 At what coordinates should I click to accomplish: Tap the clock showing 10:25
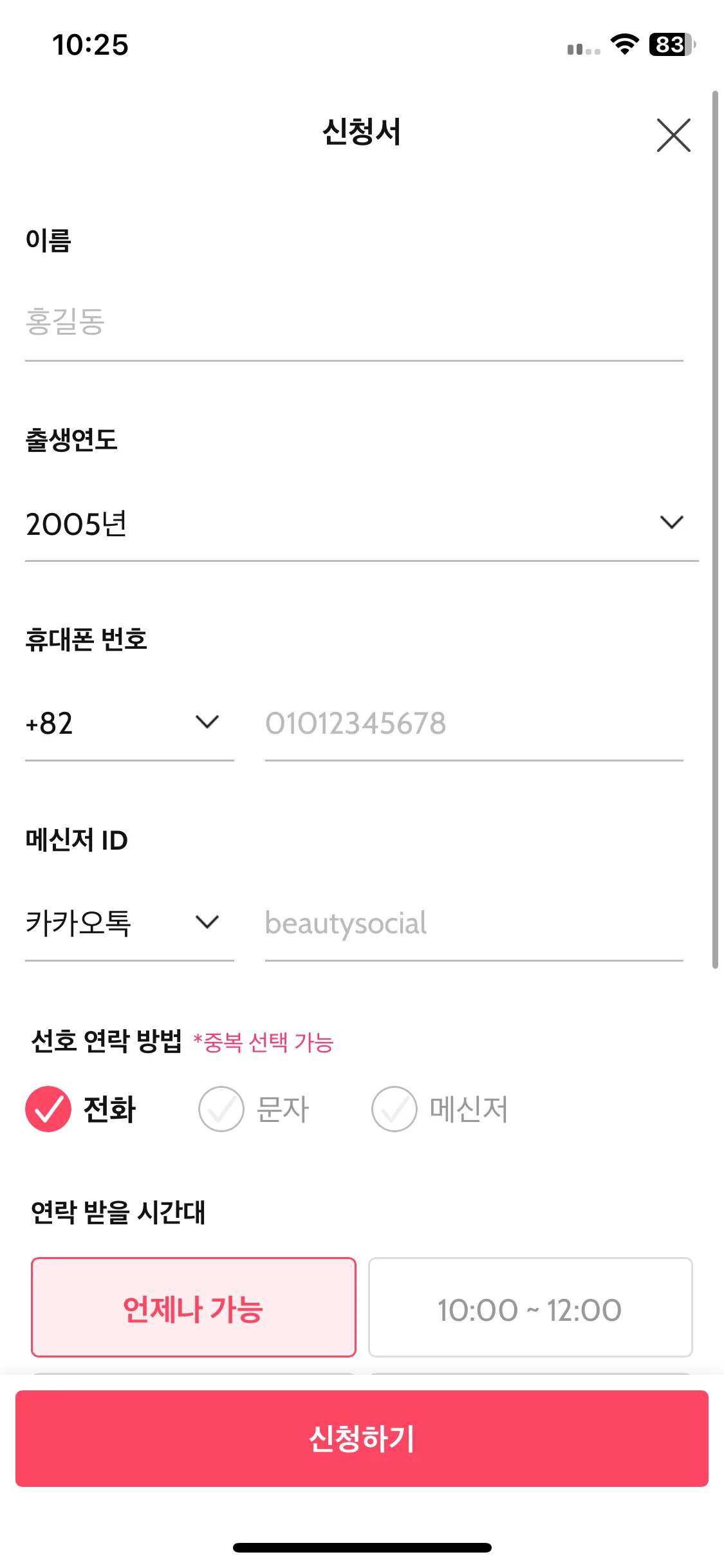pos(90,45)
